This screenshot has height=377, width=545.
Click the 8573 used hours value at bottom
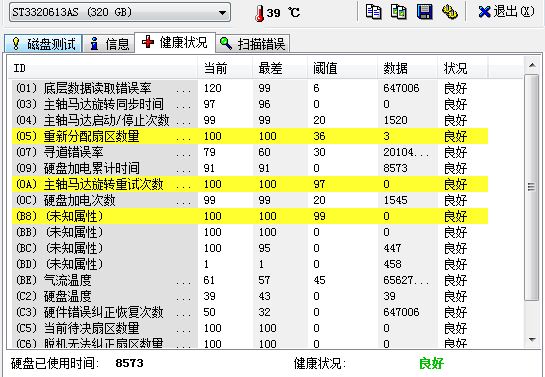[x=129, y=363]
